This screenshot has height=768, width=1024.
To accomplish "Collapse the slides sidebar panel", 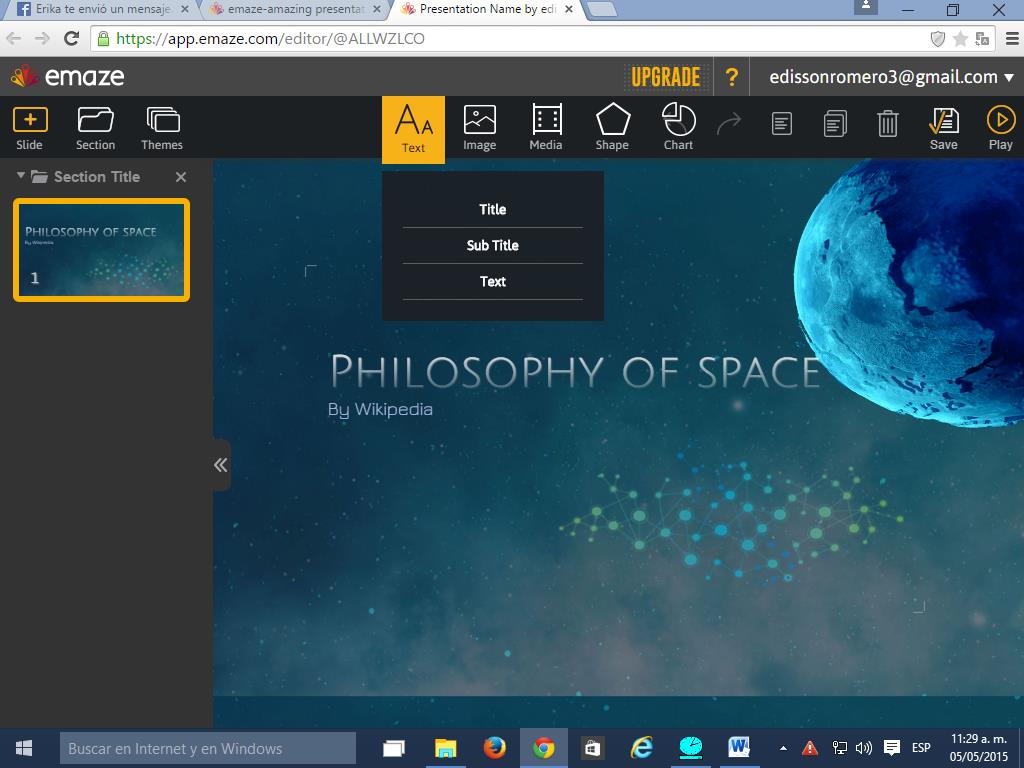I will click(x=221, y=465).
